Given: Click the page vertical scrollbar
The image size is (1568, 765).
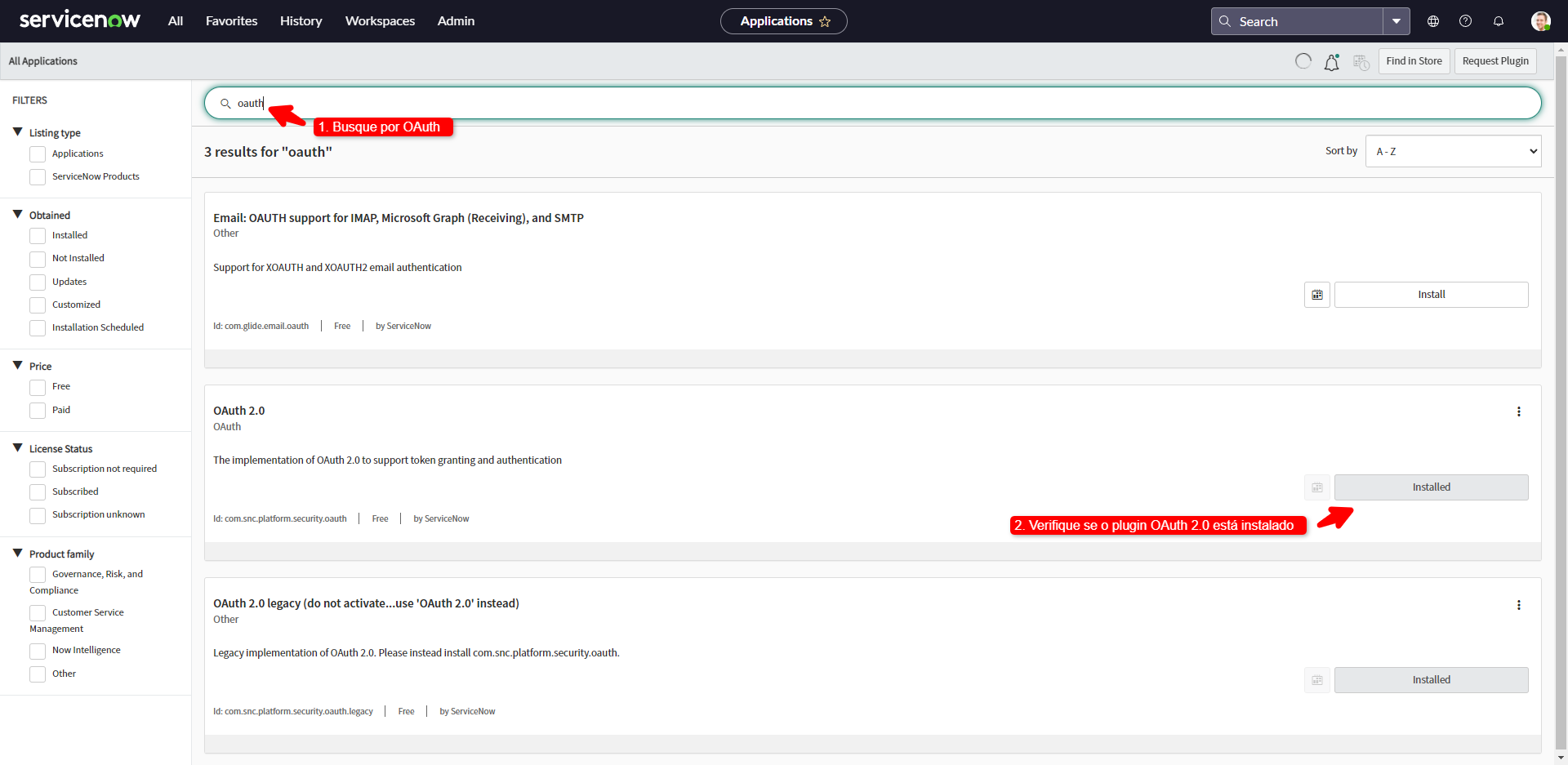Looking at the screenshot, I should (1561, 403).
